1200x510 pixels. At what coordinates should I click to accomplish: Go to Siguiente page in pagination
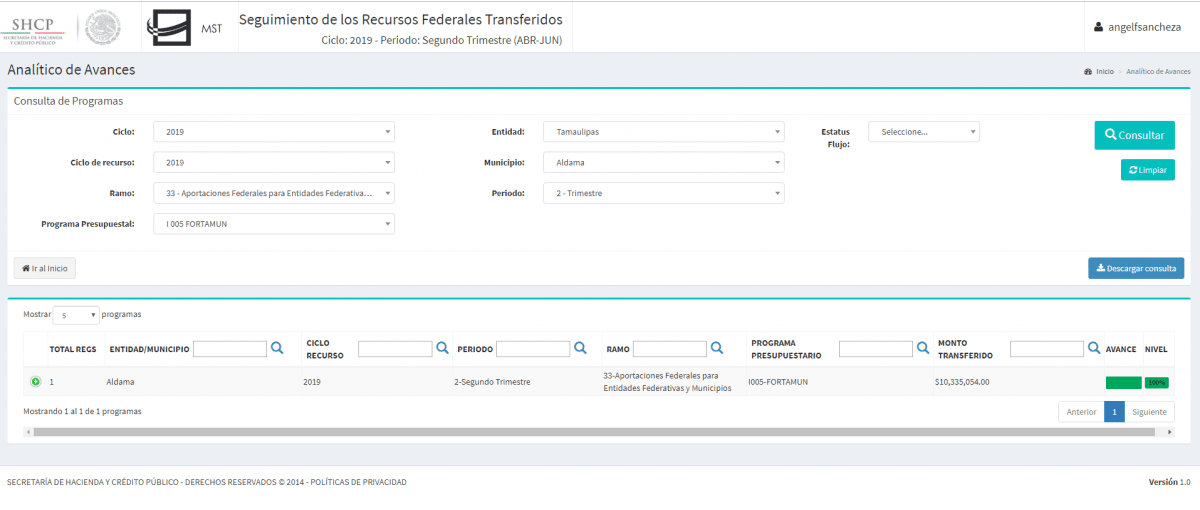coord(1150,412)
